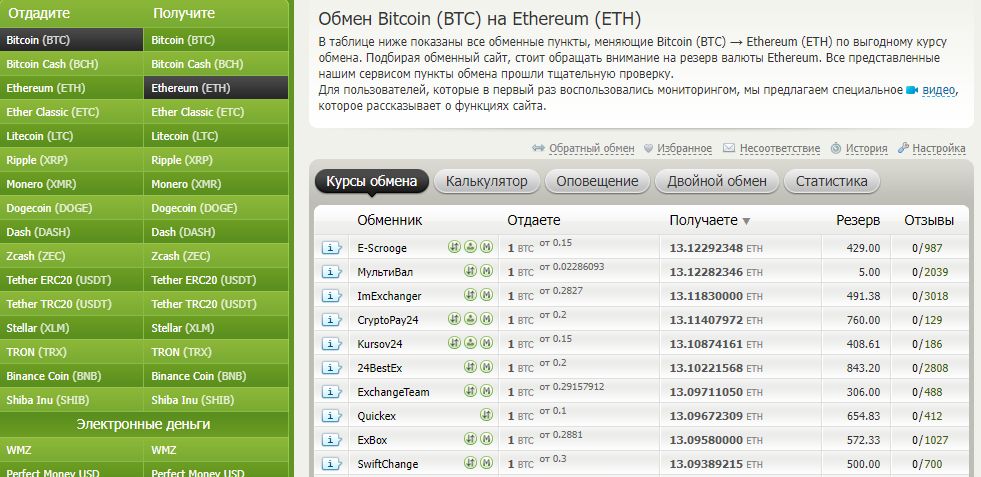Click the M badge in МультиВал row
This screenshot has width=981, height=477.
click(x=486, y=271)
